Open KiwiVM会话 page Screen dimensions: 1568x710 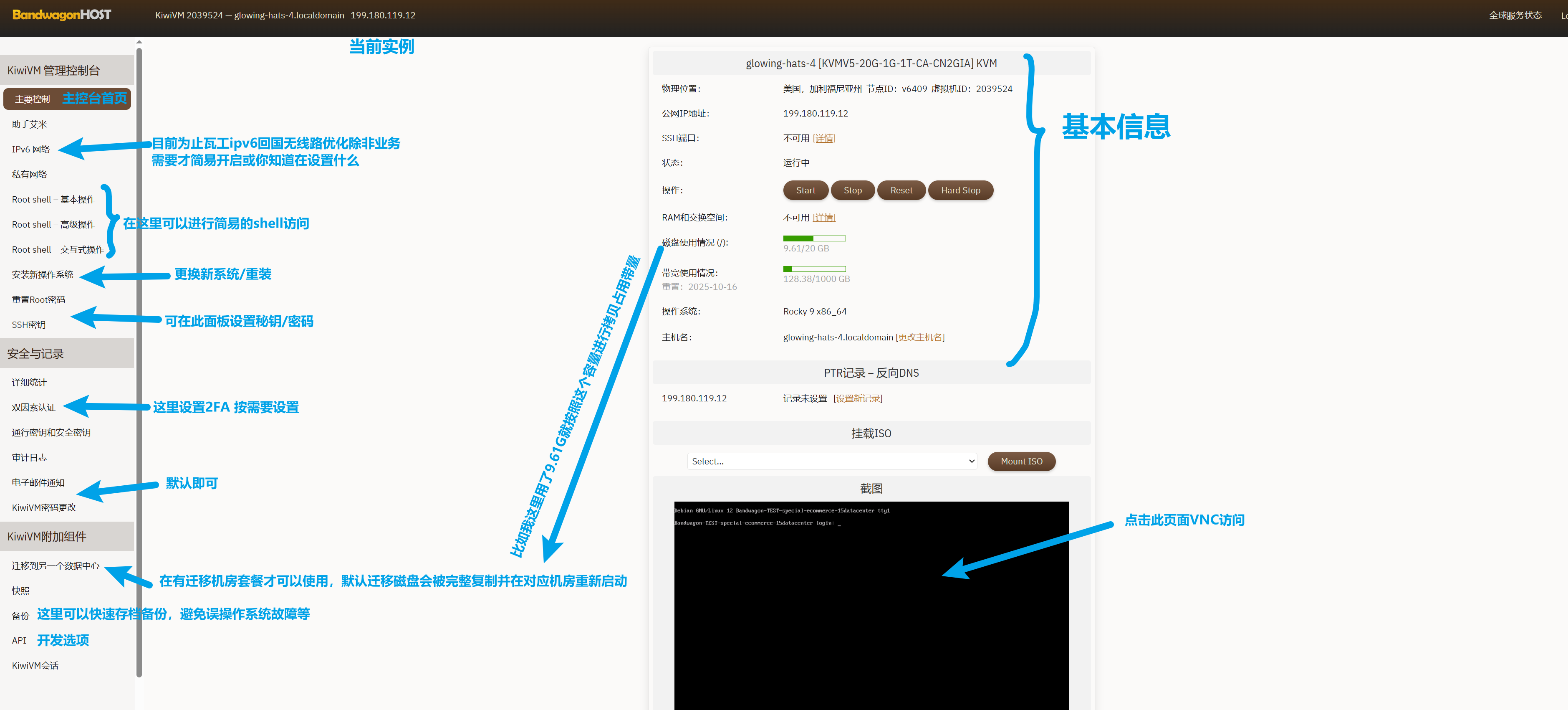pyautogui.click(x=35, y=666)
